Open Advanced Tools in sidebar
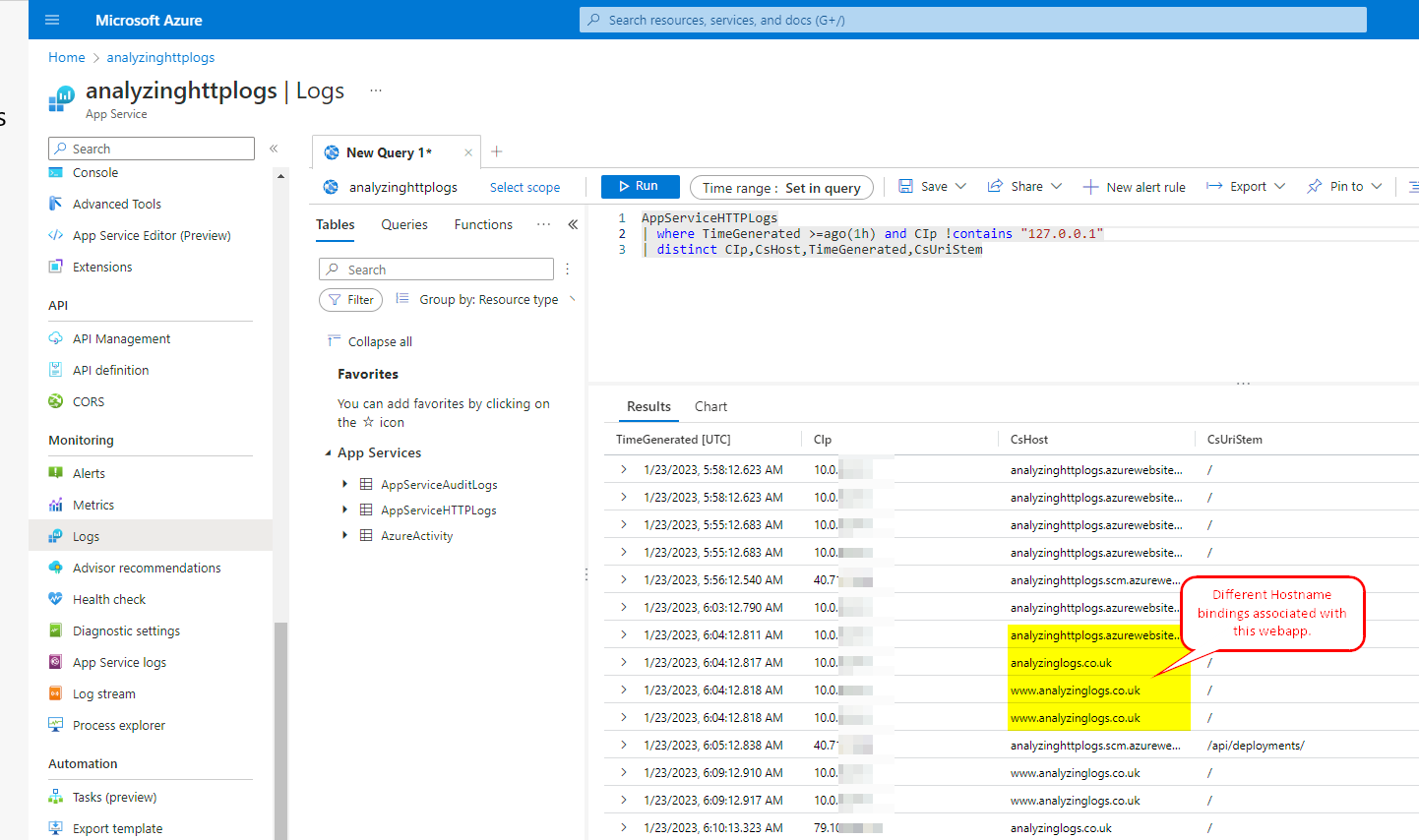Viewport: 1419px width, 840px height. 116,204
